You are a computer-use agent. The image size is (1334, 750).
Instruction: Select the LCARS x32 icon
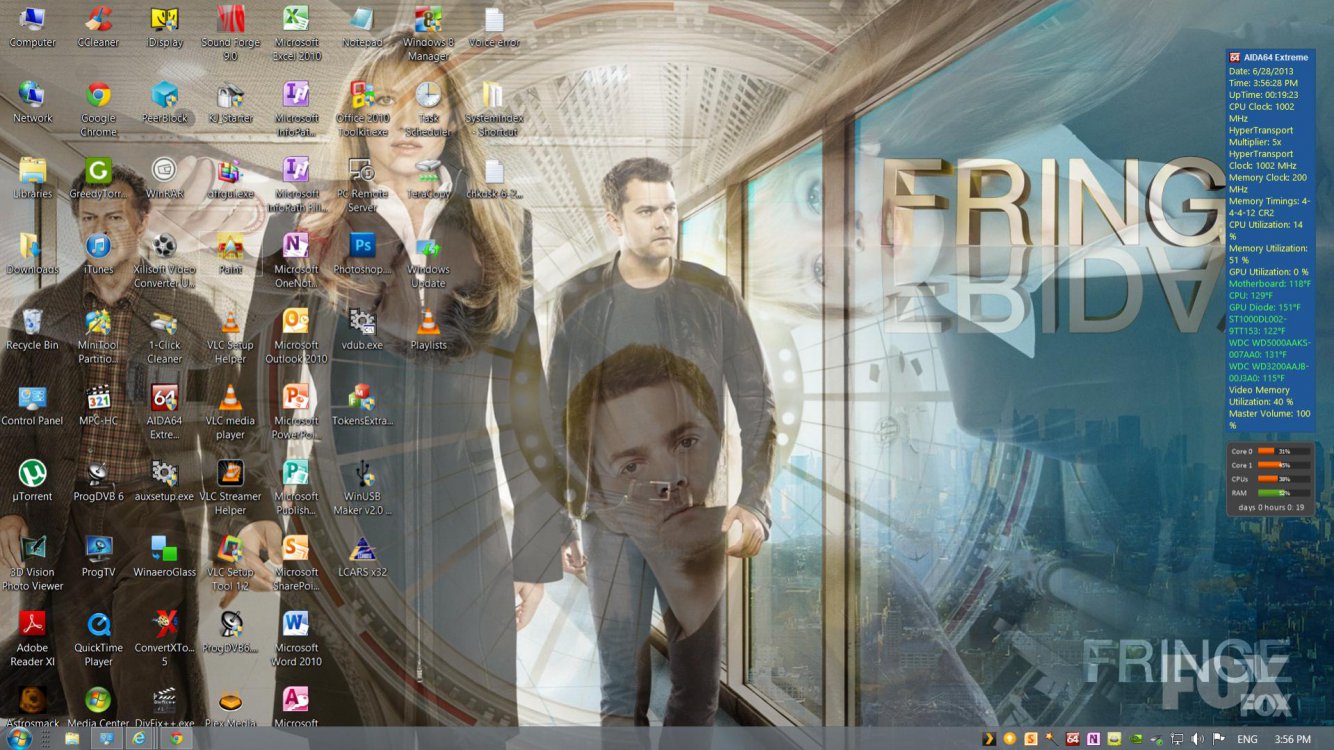tap(362, 558)
